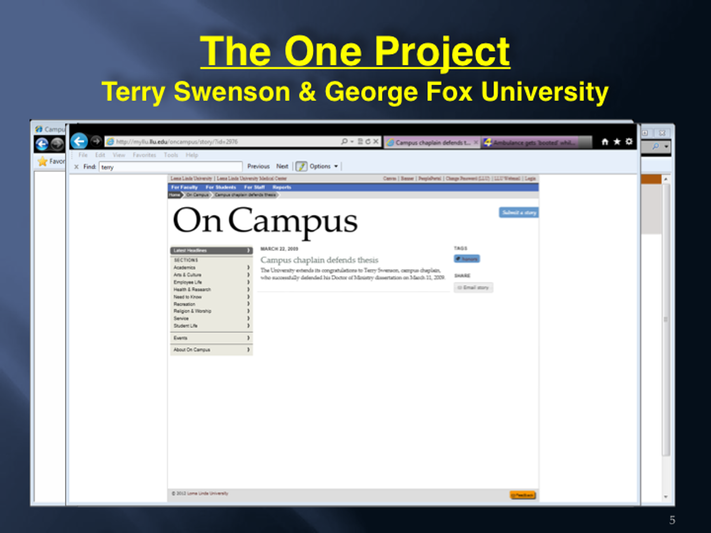The width and height of the screenshot is (711, 533).
Task: Expand the Health & Research section
Action: pyautogui.click(x=211, y=289)
